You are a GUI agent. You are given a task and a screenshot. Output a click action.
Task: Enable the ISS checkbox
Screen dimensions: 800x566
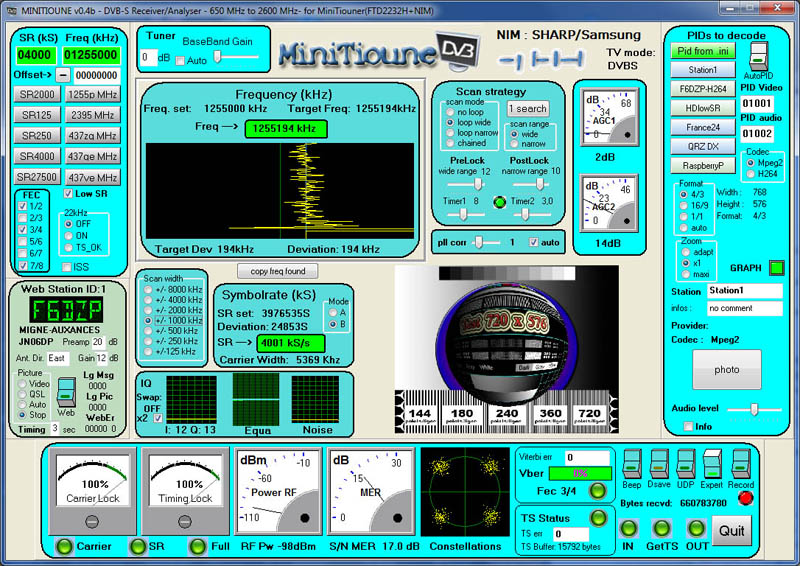(x=66, y=267)
